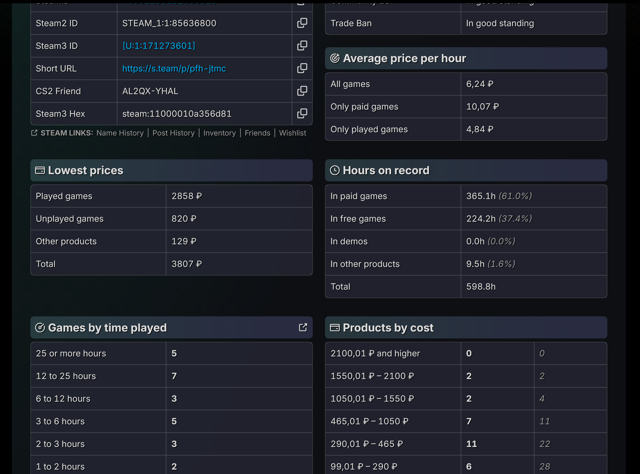This screenshot has height=474, width=640.
Task: Click the Lowest prices card icon
Action: pos(40,170)
